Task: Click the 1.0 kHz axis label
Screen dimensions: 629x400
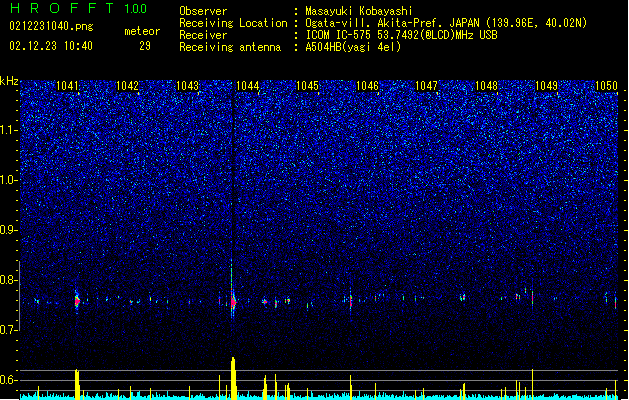Action: pos(9,180)
